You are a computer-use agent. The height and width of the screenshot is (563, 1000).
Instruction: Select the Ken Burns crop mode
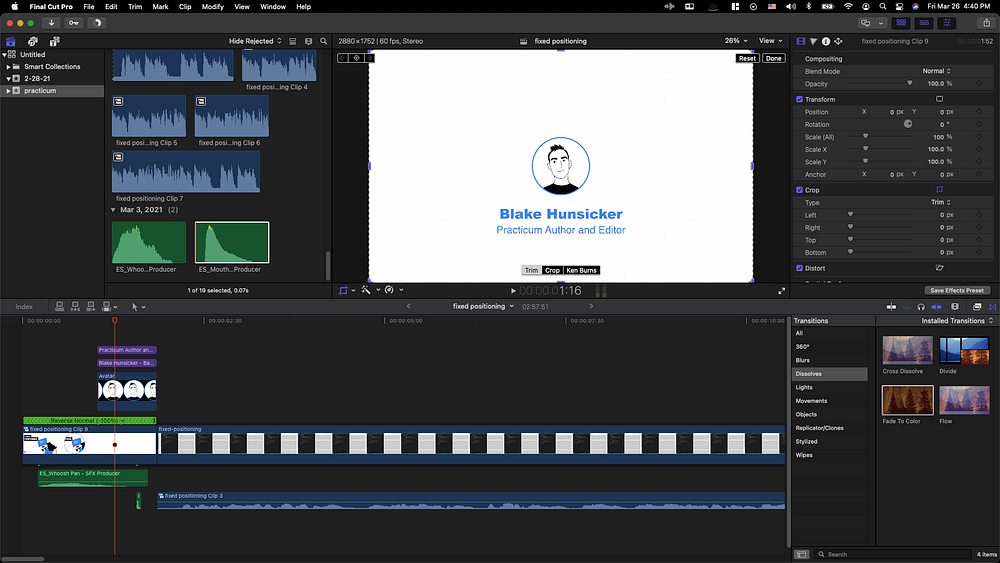pos(581,270)
